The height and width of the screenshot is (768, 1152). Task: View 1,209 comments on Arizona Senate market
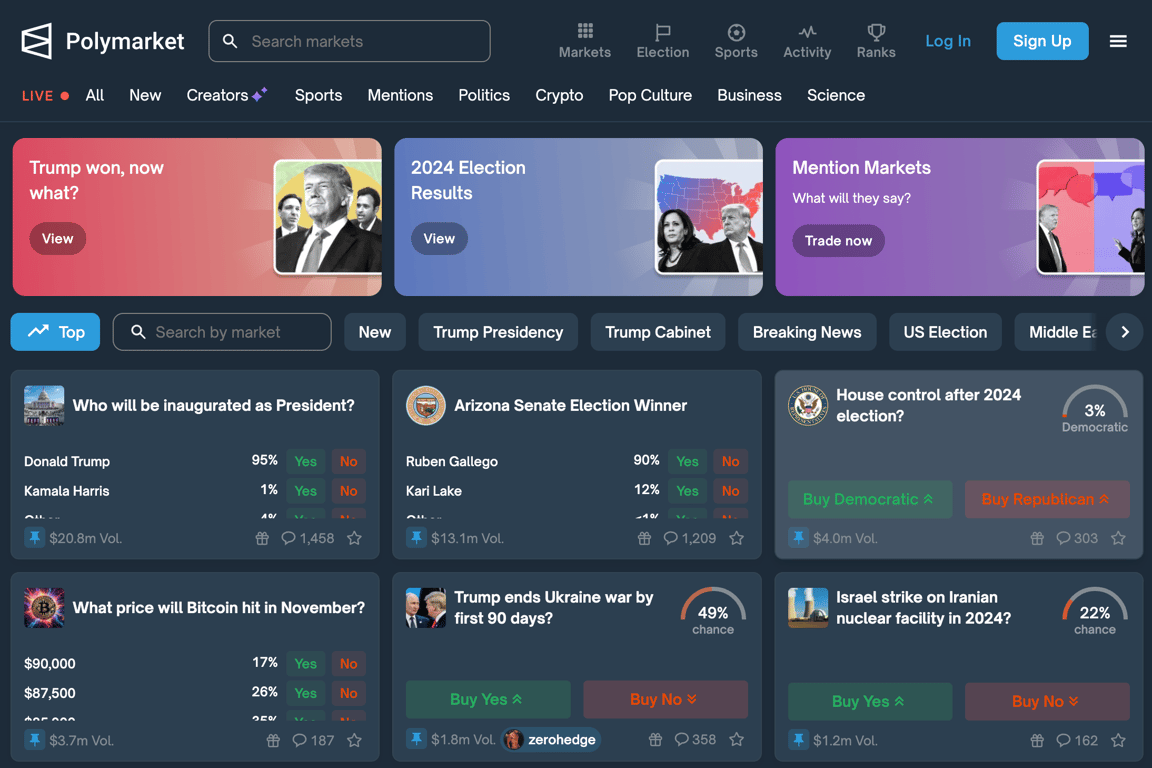click(x=689, y=538)
